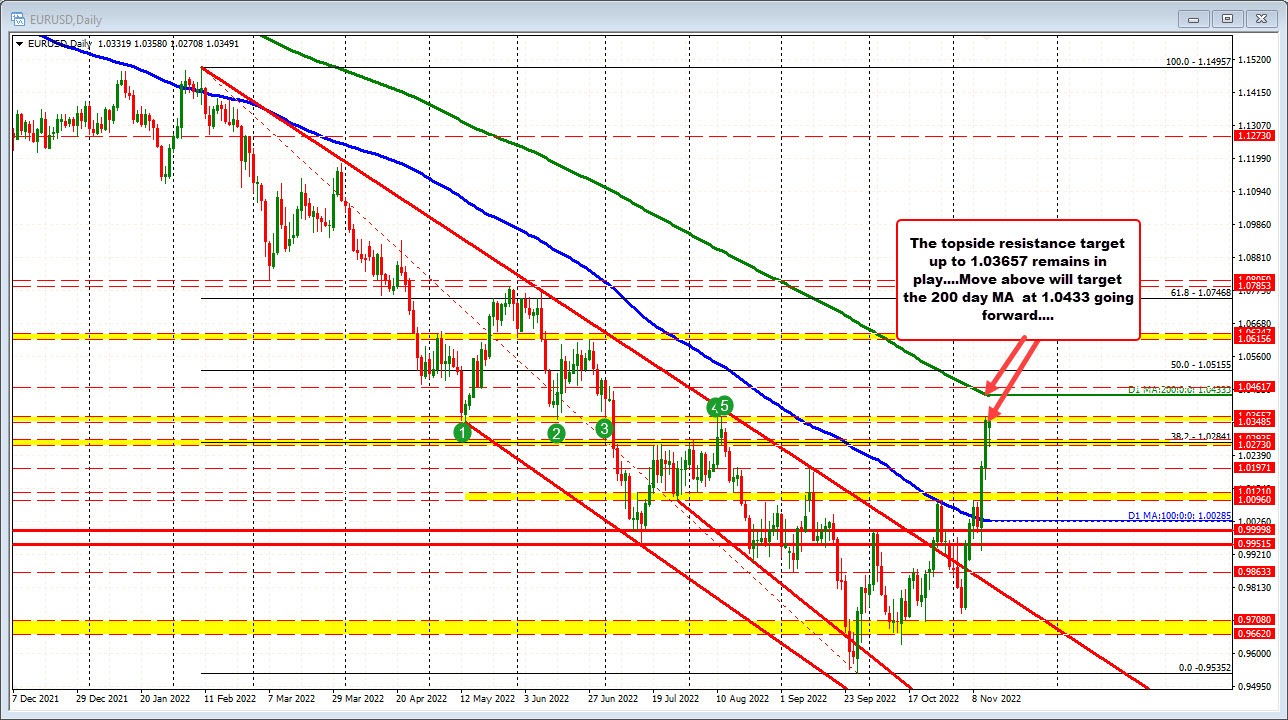
Task: Click the '7 Dec 2021' date on time axis
Action: tap(36, 698)
